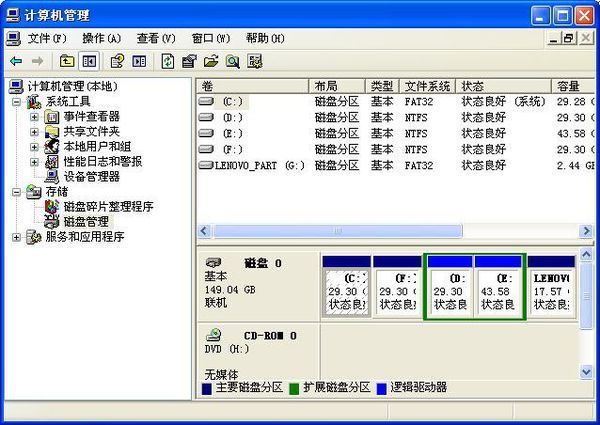Expand the 事件查看器 tree node

tap(35, 117)
